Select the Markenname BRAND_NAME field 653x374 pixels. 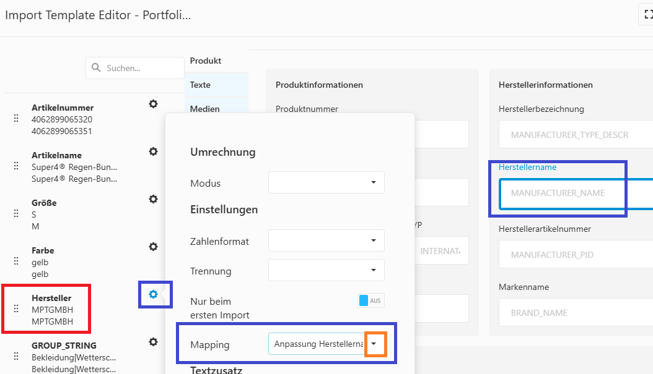click(x=576, y=313)
